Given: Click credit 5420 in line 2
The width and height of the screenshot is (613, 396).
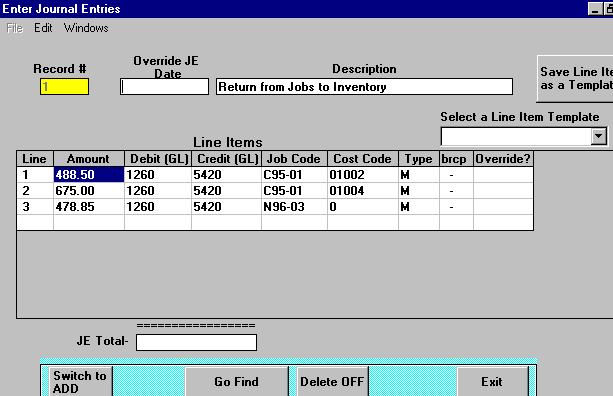Looking at the screenshot, I should [227, 191].
